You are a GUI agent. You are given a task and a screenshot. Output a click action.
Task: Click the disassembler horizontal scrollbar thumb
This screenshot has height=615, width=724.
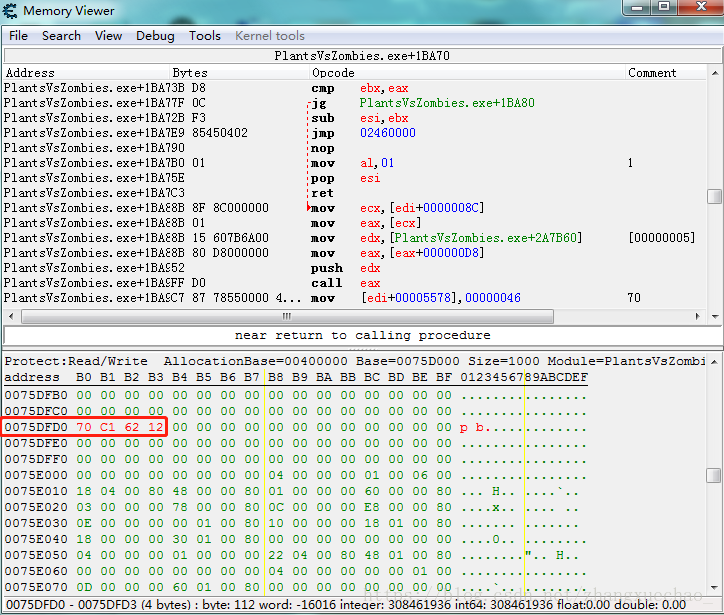coord(287,317)
